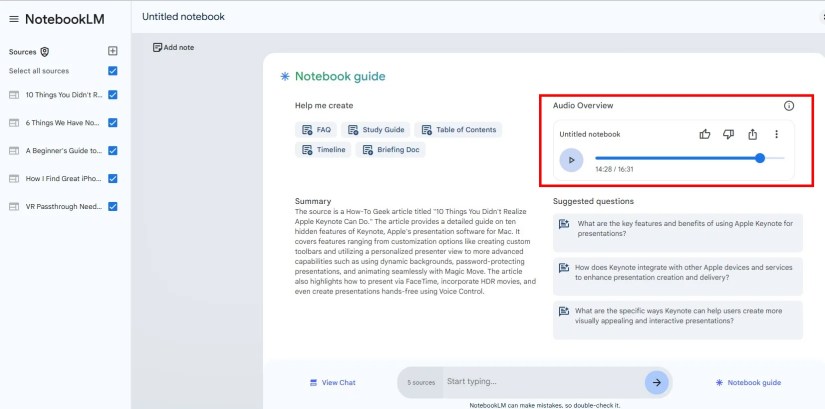Viewport: 825px width, 409px height.
Task: Create a Table of Contents
Action: [x=458, y=129]
